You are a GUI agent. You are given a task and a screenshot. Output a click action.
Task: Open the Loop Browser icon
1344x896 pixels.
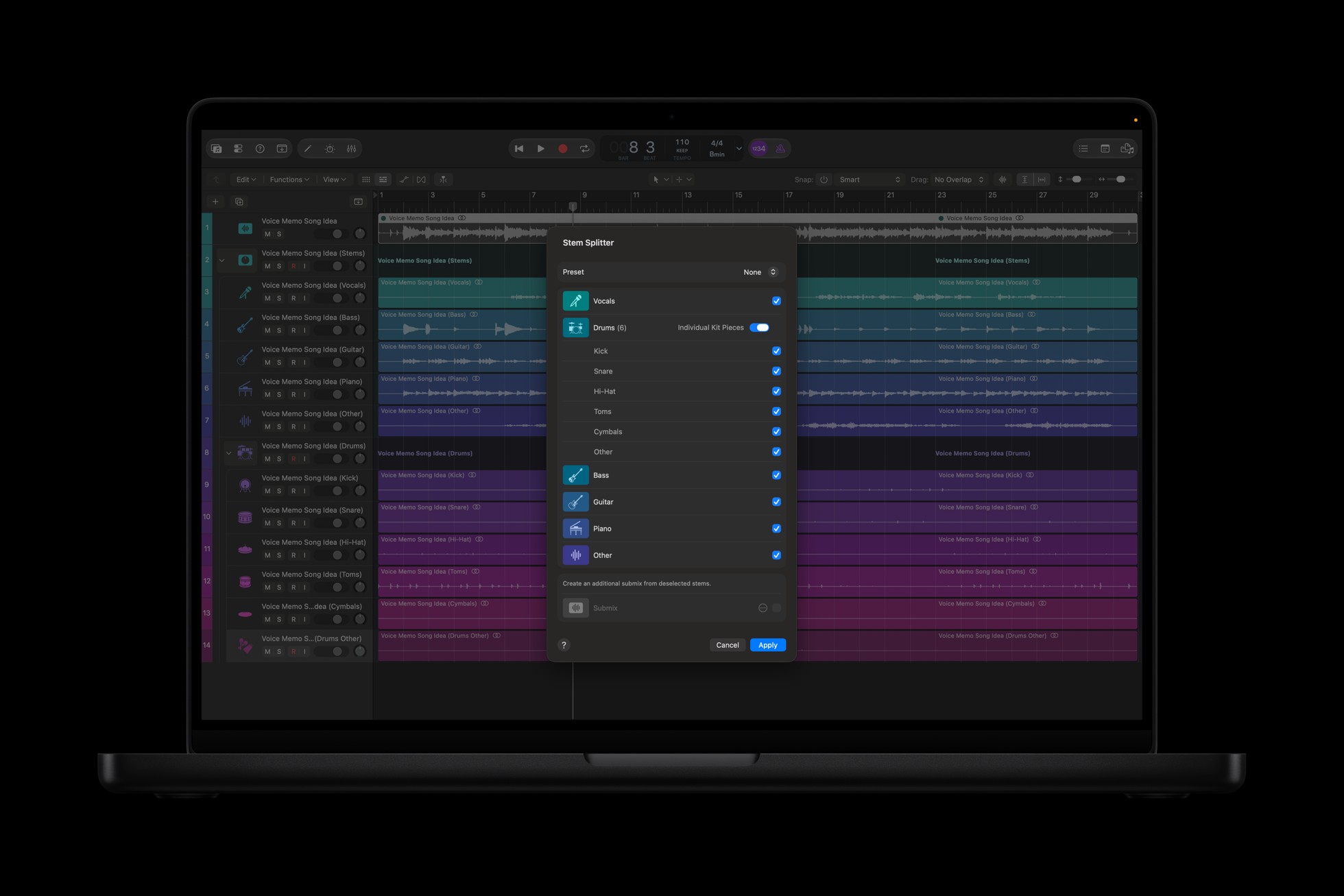(x=1127, y=149)
